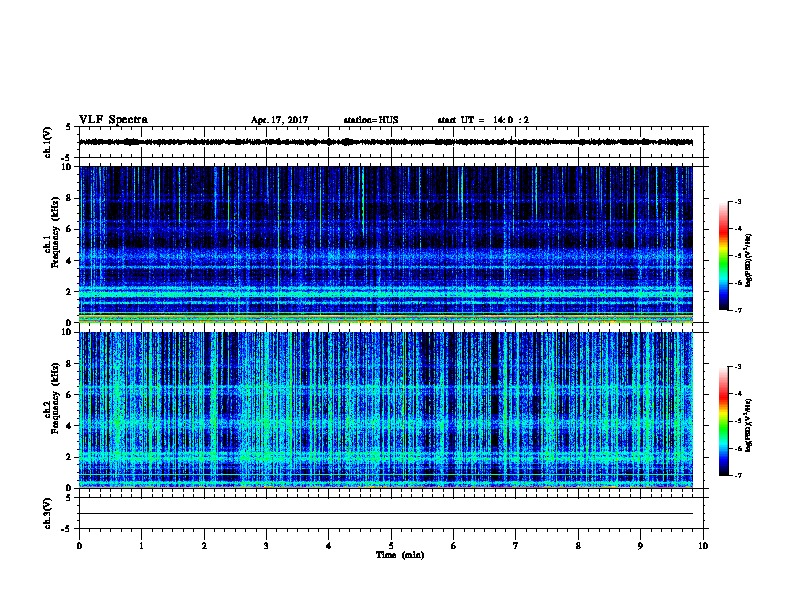Click the "-7" value on ch.2 color bar
The height and width of the screenshot is (612, 792).
pos(738,476)
